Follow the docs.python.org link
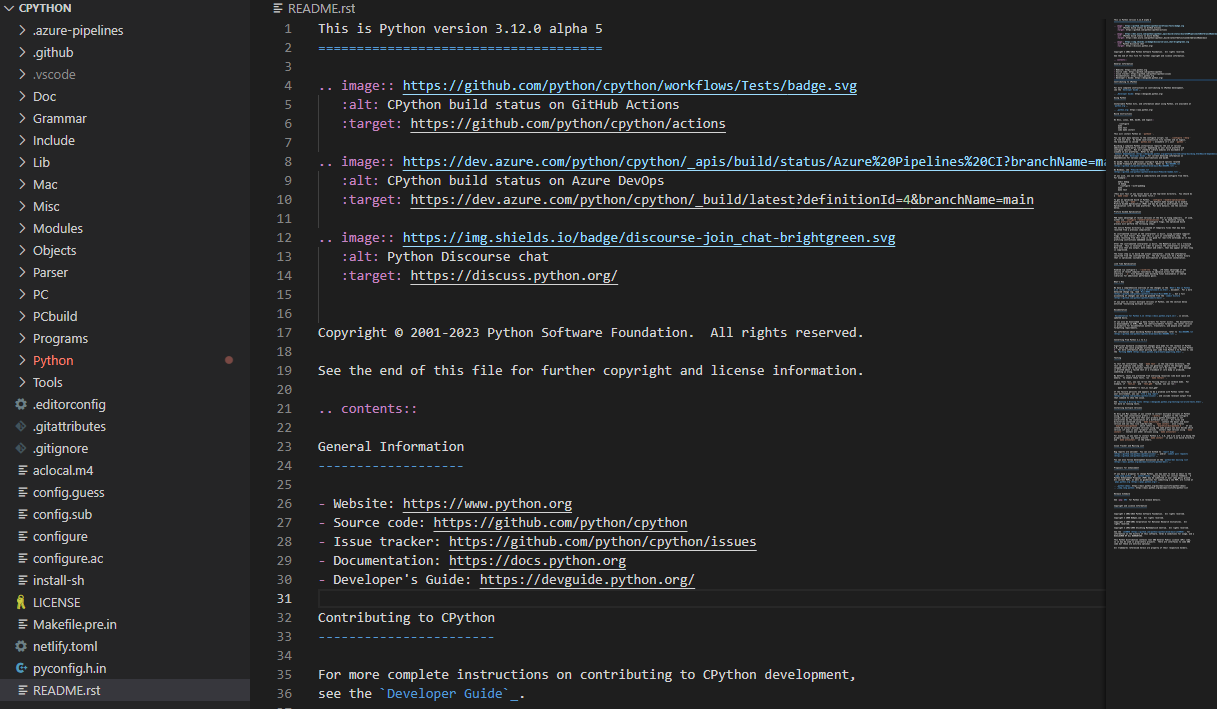 tap(537, 561)
